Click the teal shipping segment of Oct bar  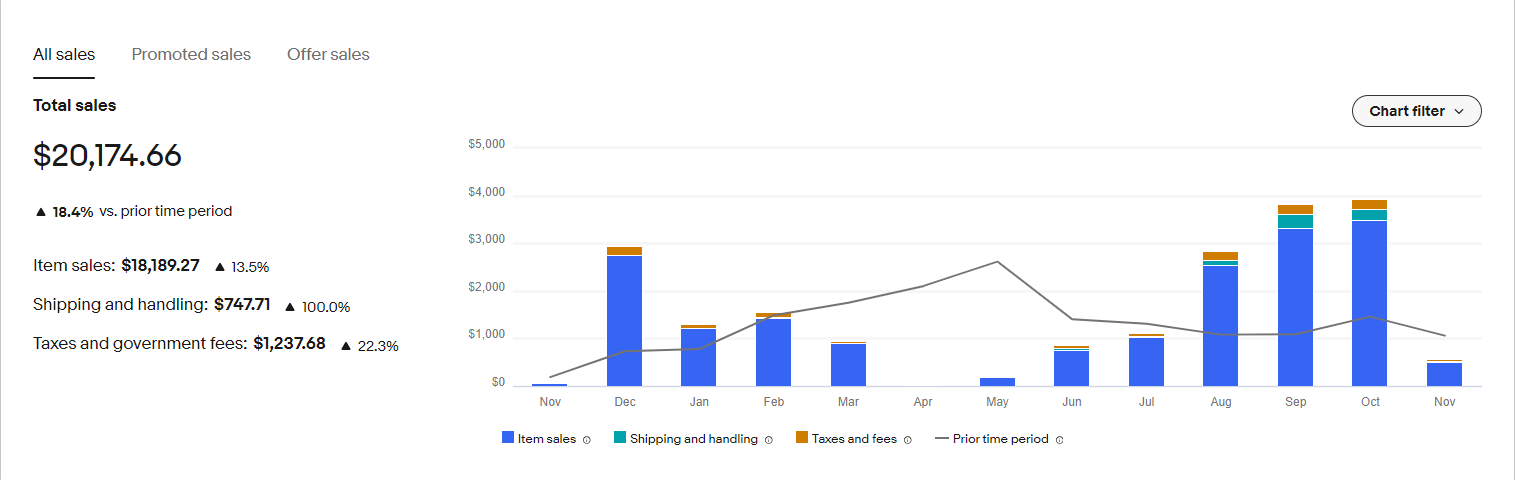(x=1370, y=215)
